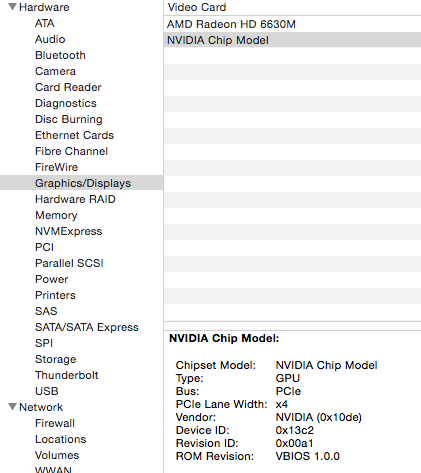Open the Storage category
Image resolution: width=421 pixels, height=473 pixels.
click(56, 359)
